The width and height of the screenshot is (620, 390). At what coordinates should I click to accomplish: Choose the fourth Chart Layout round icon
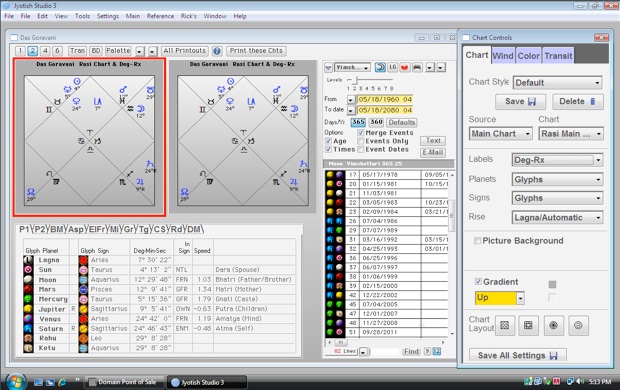(578, 326)
